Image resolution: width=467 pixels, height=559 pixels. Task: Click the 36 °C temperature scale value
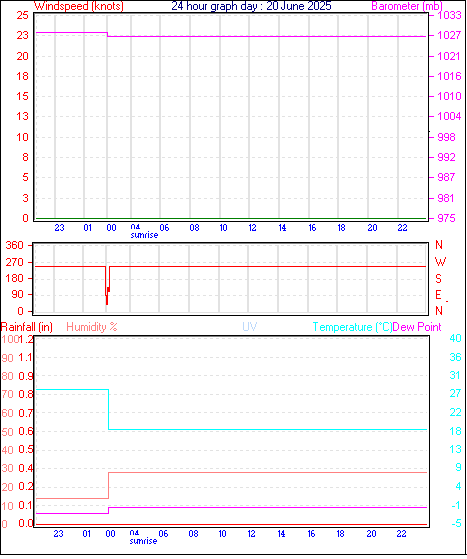click(455, 357)
